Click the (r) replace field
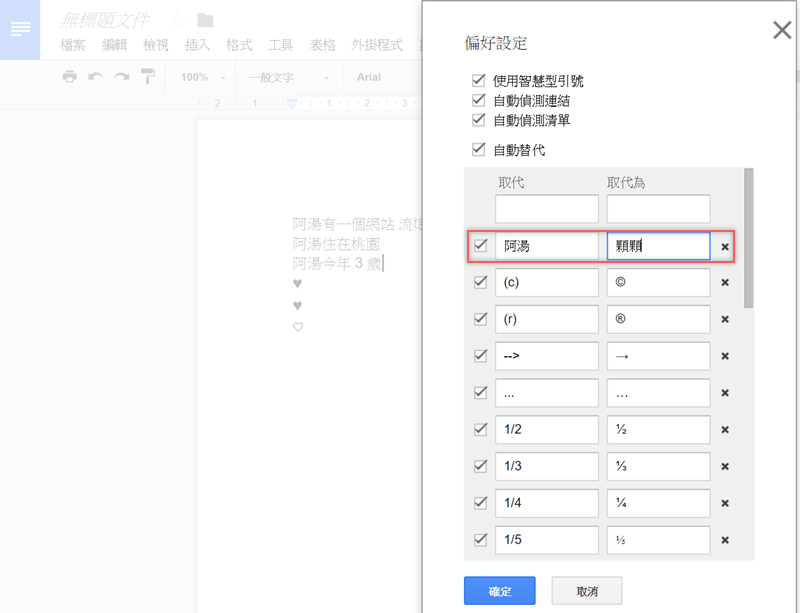 click(x=546, y=320)
